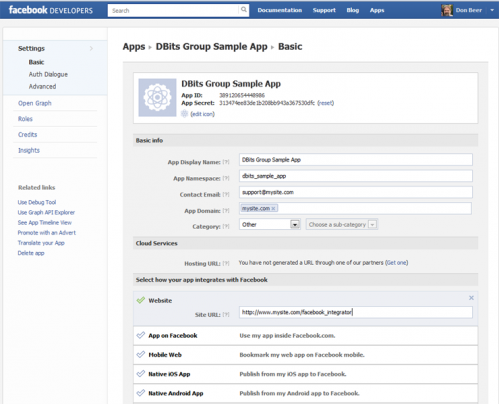The width and height of the screenshot is (499, 404).
Task: Enable Native Android App integration
Action: pyautogui.click(x=141, y=393)
